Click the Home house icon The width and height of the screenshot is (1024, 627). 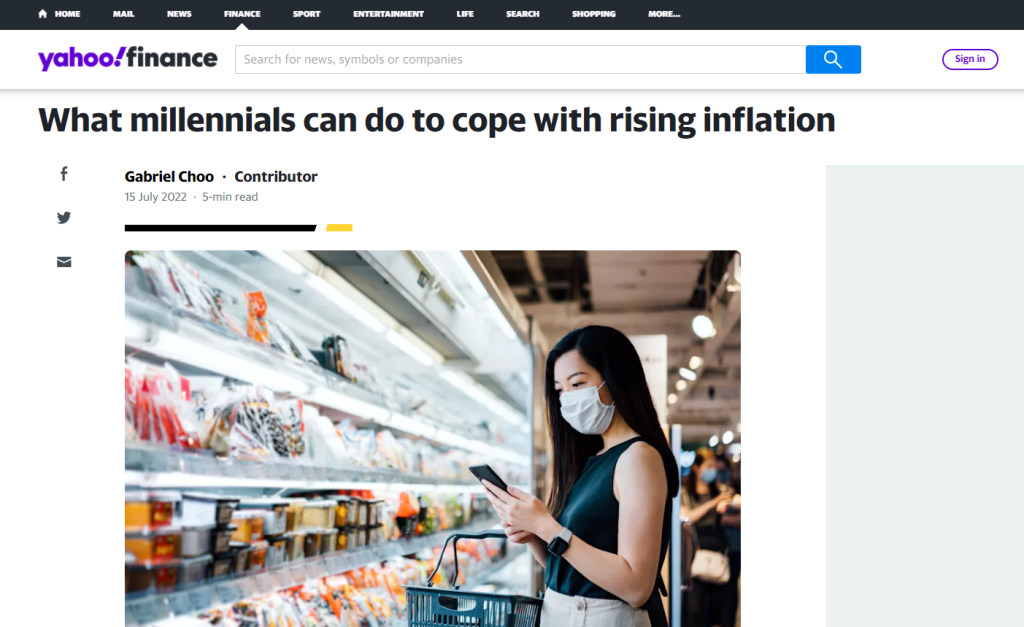tap(42, 14)
